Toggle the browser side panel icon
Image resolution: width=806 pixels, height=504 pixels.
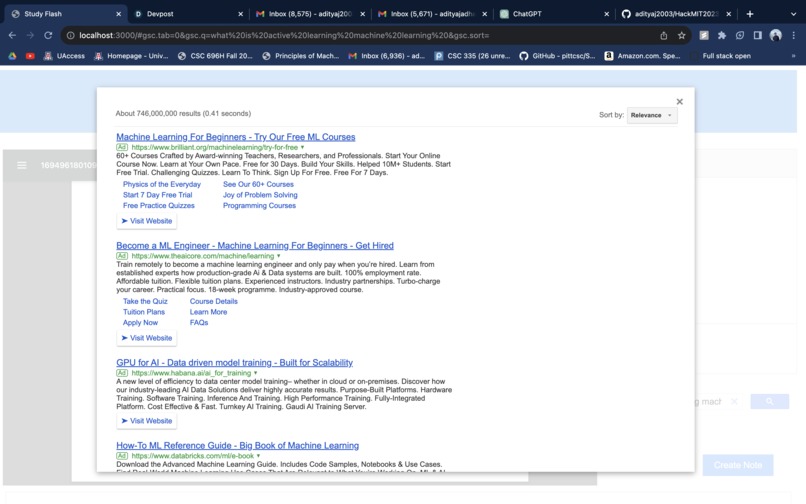[x=757, y=35]
